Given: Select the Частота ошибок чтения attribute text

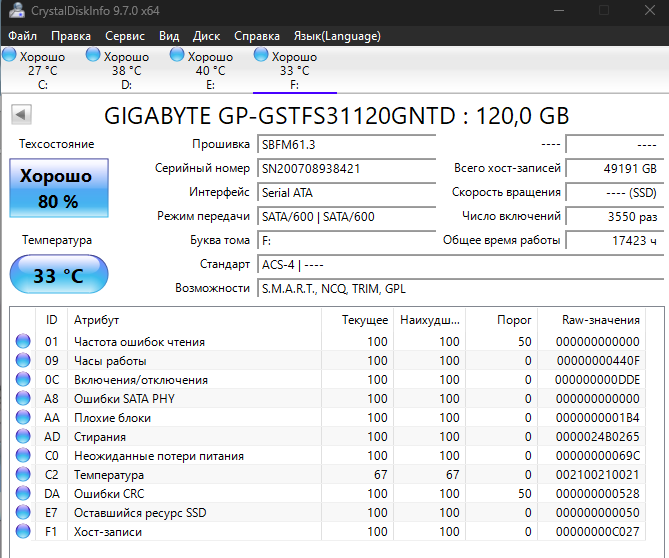Looking at the screenshot, I should click(x=140, y=342).
